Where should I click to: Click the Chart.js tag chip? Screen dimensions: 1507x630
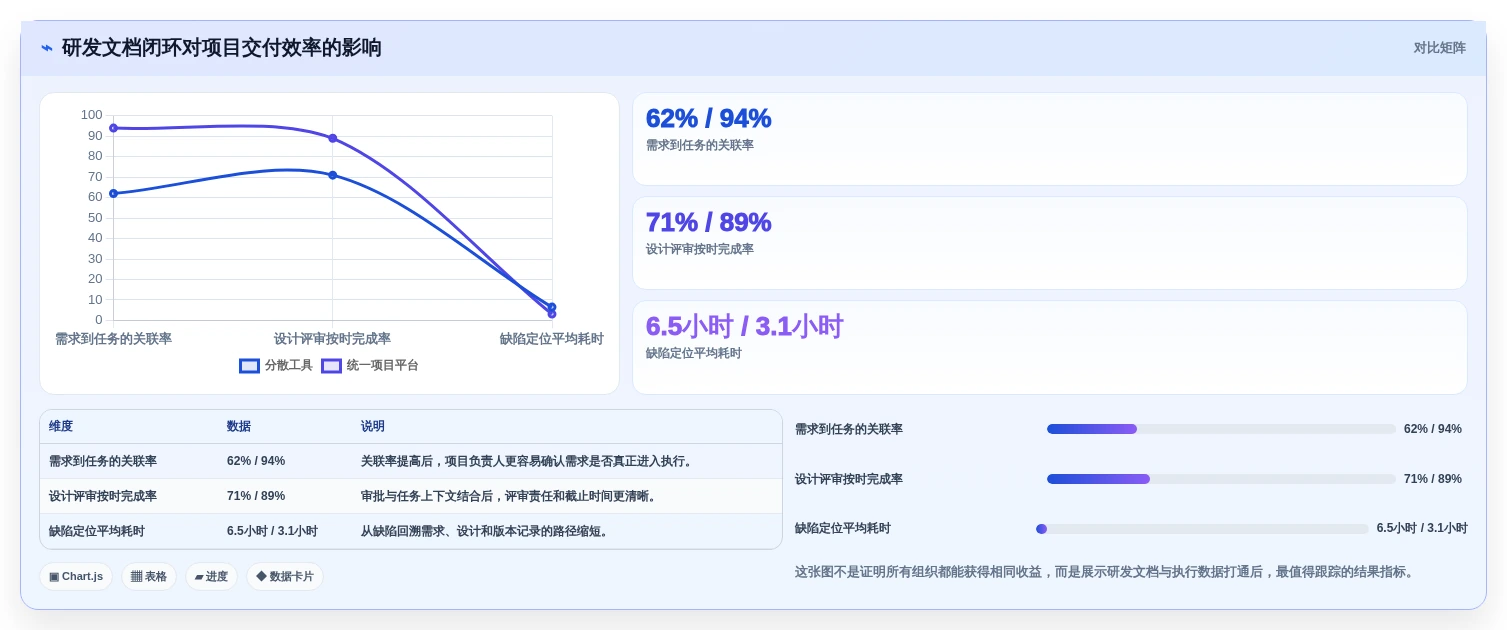click(x=76, y=577)
